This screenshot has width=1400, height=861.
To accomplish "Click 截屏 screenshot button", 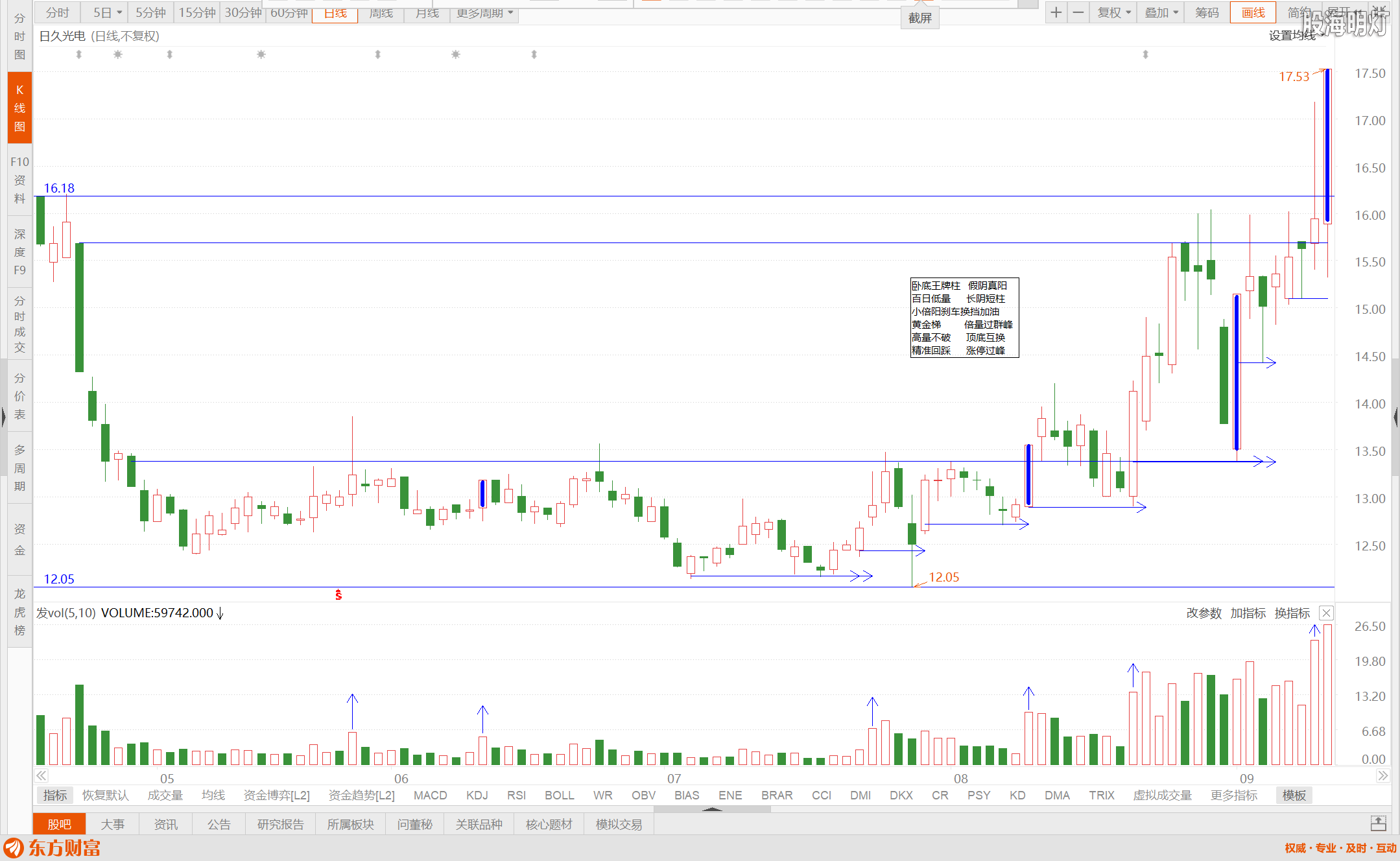I will click(919, 18).
